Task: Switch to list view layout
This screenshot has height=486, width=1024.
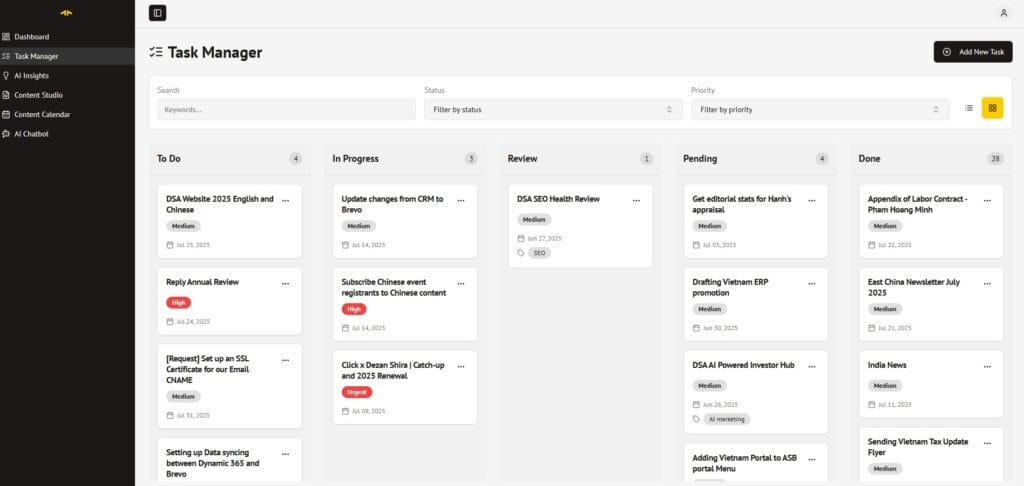Action: (968, 108)
